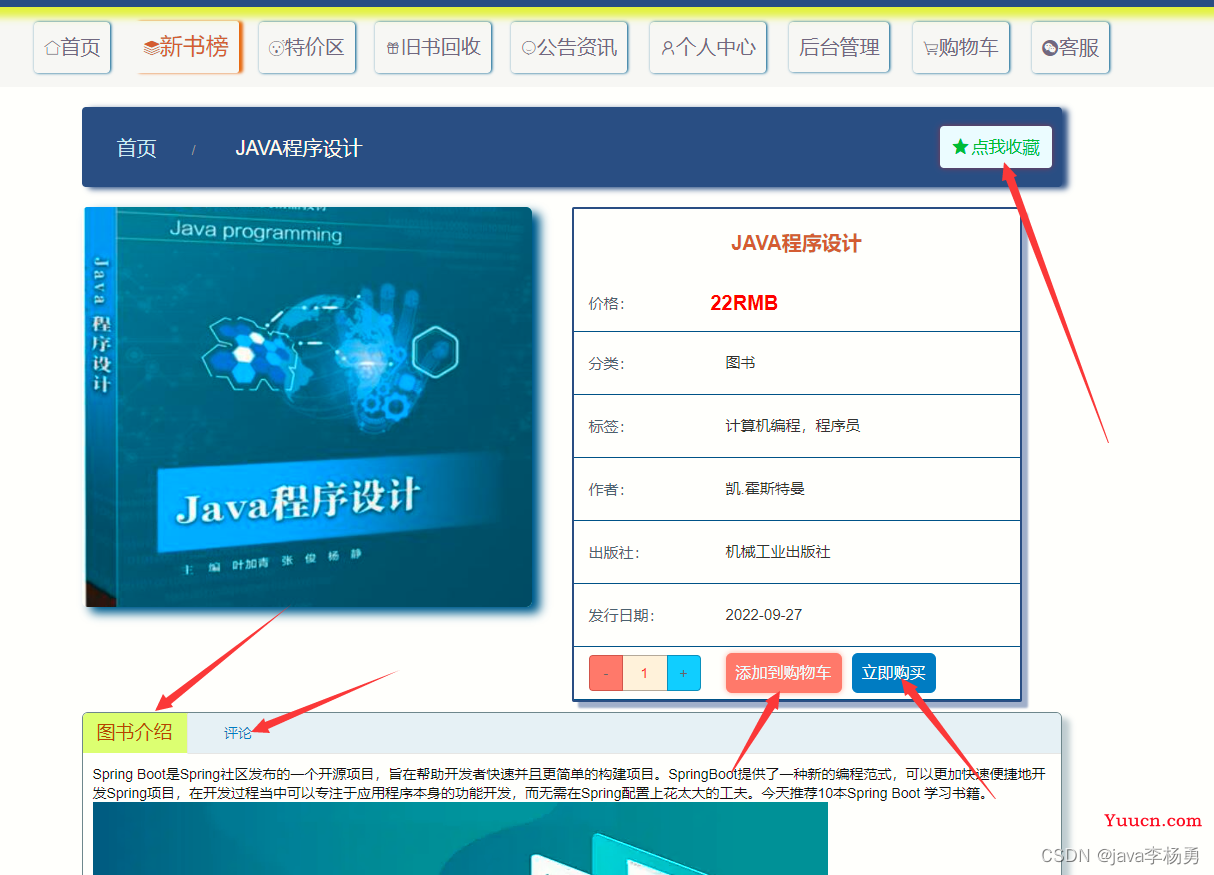The height and width of the screenshot is (875, 1214).
Task: Click the gift icon in 旧书回收
Action: tap(393, 48)
